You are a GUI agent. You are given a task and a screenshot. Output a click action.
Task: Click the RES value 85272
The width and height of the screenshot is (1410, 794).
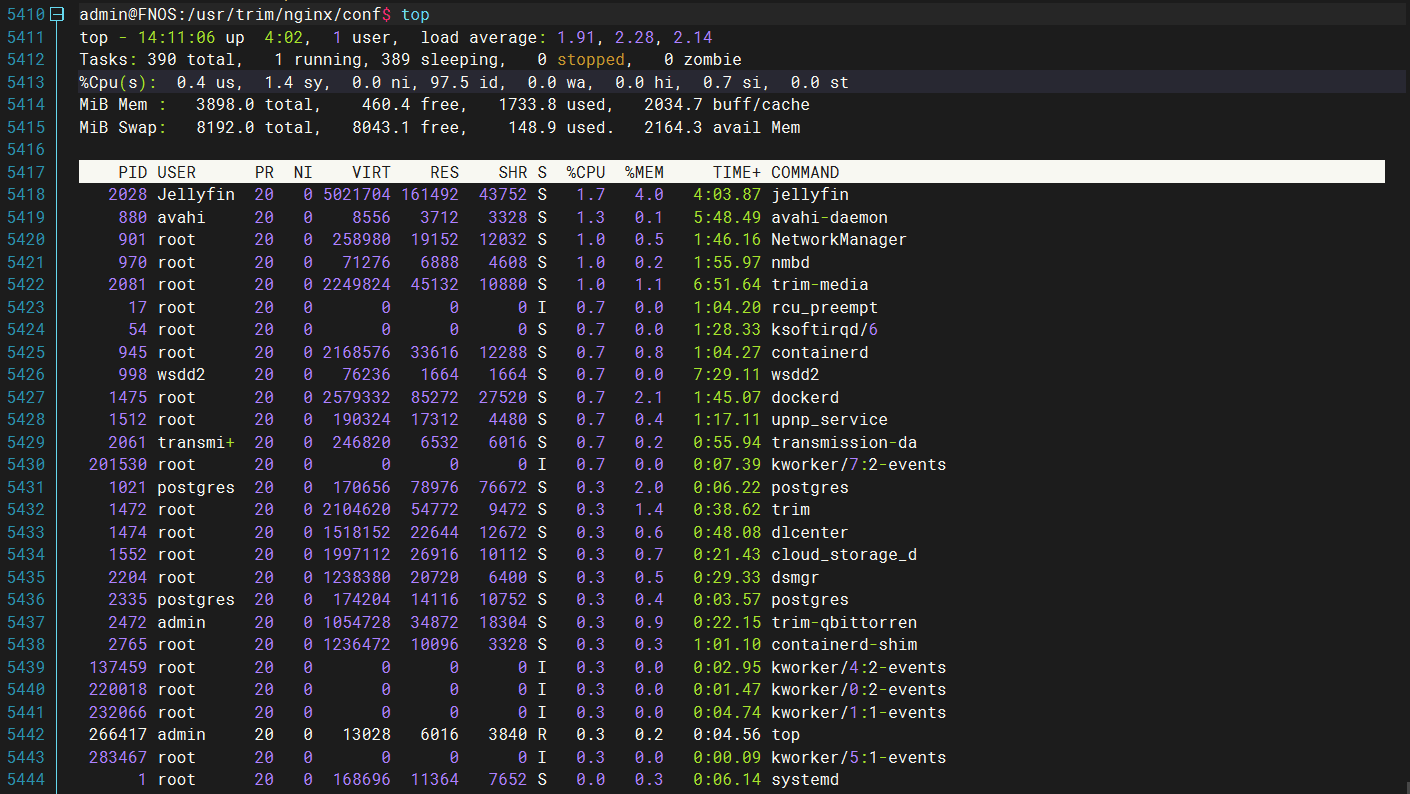point(435,397)
